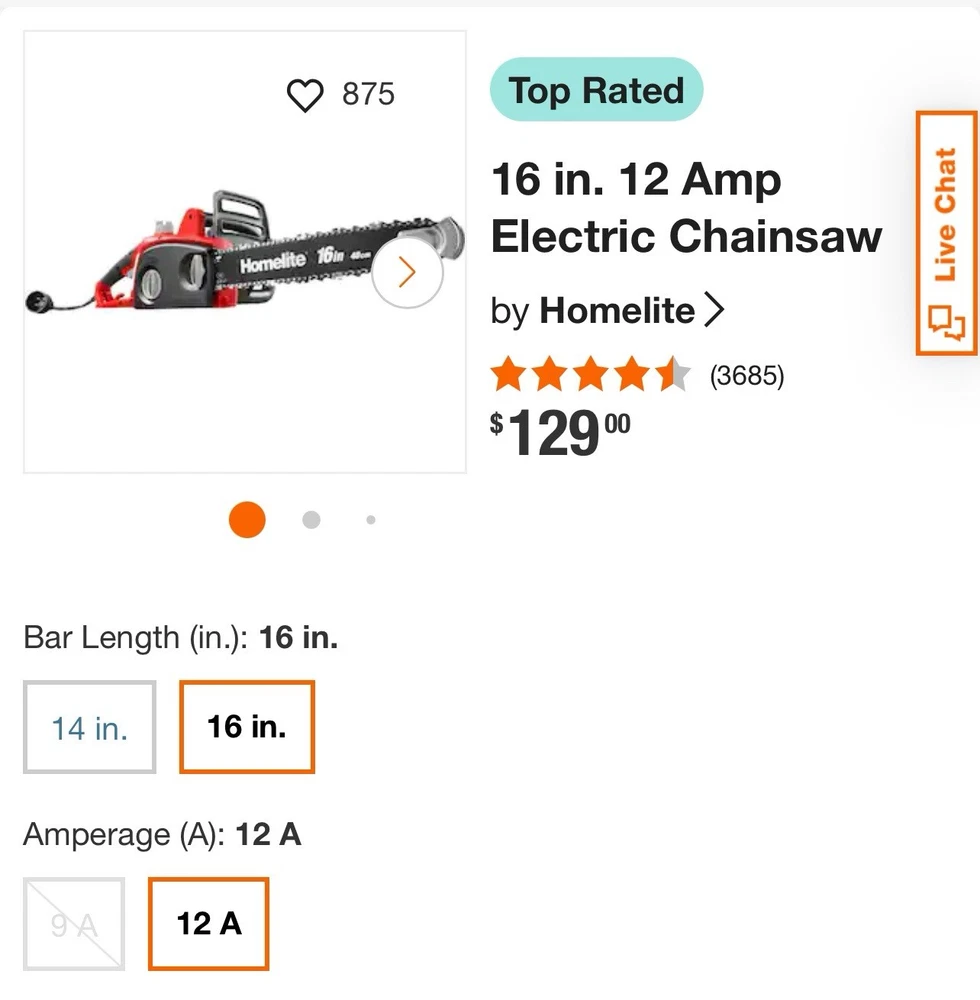Click the Top Rated badge

point(596,91)
